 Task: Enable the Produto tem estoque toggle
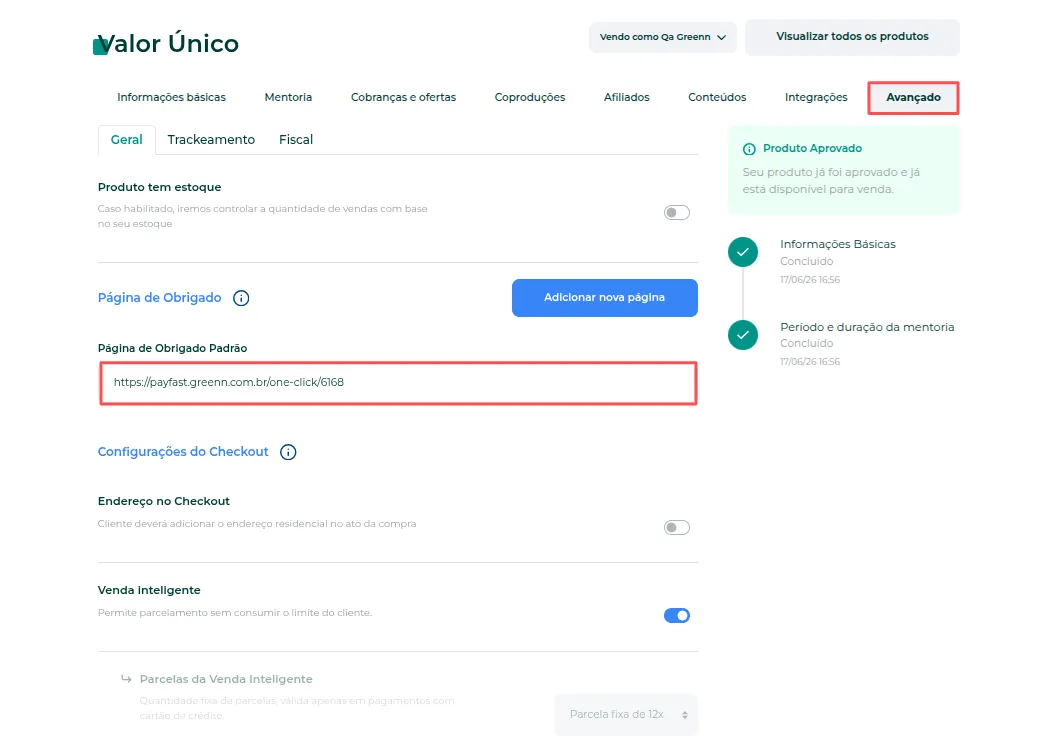pyautogui.click(x=677, y=213)
